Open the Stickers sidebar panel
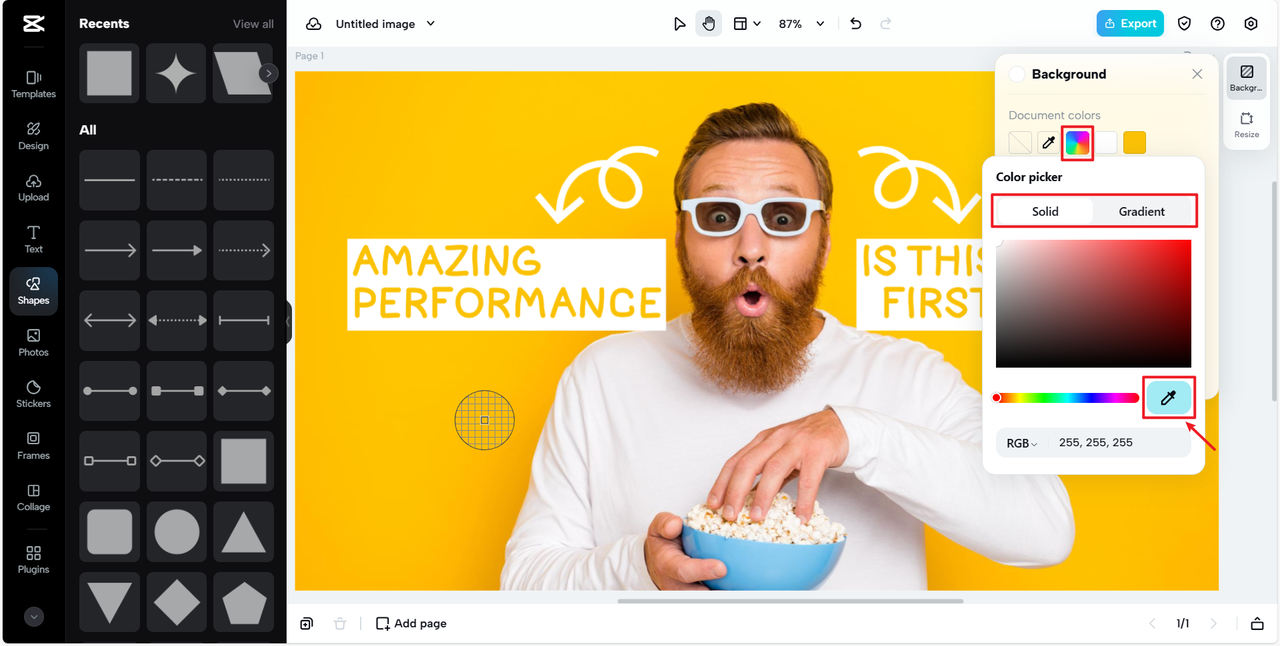The height and width of the screenshot is (646, 1280). click(x=33, y=394)
